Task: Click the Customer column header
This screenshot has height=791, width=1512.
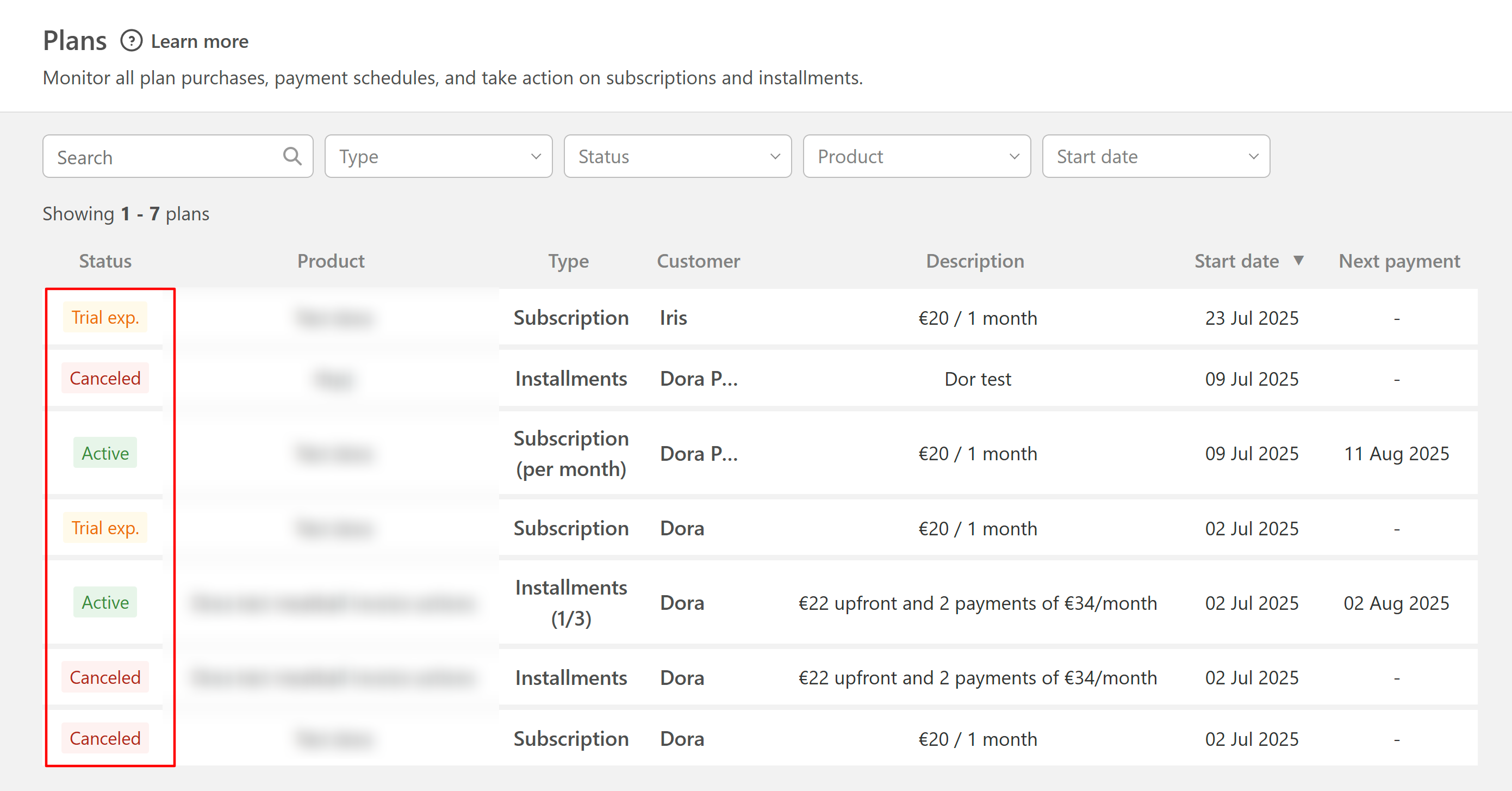Action: pyautogui.click(x=698, y=261)
